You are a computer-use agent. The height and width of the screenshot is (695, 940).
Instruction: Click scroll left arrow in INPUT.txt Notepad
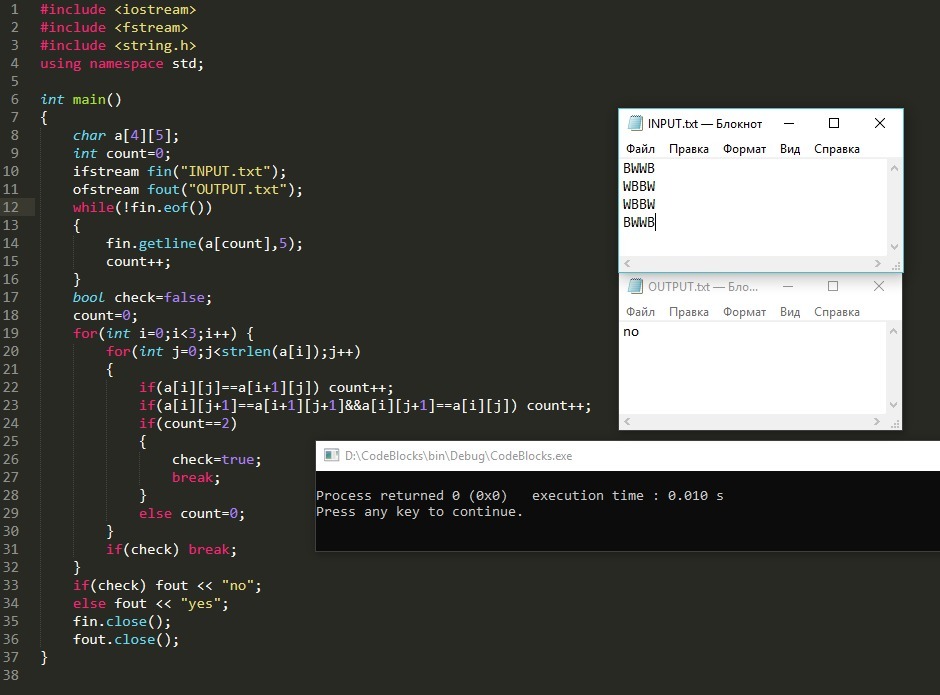(x=627, y=263)
